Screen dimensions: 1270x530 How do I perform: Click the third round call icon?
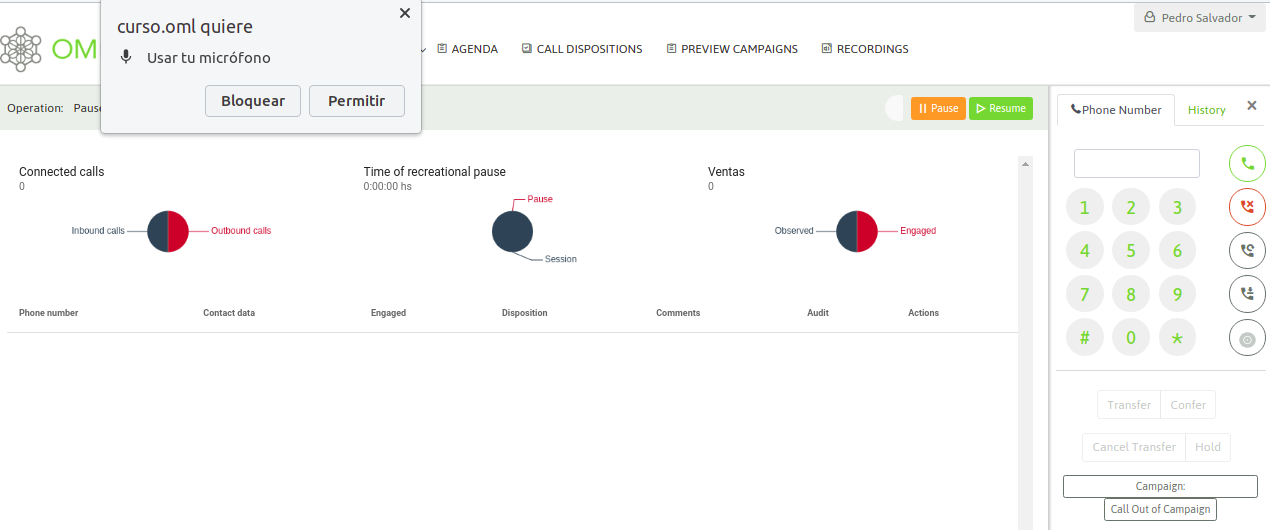[1247, 251]
